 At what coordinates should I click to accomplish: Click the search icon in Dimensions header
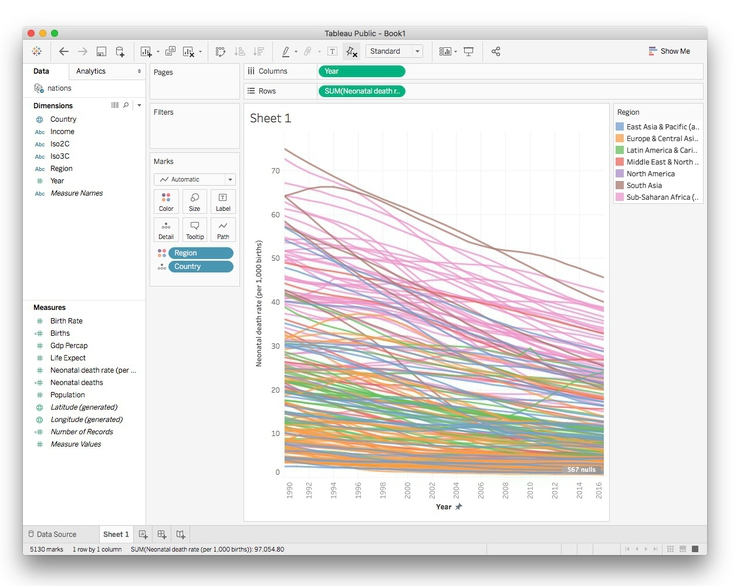point(126,106)
